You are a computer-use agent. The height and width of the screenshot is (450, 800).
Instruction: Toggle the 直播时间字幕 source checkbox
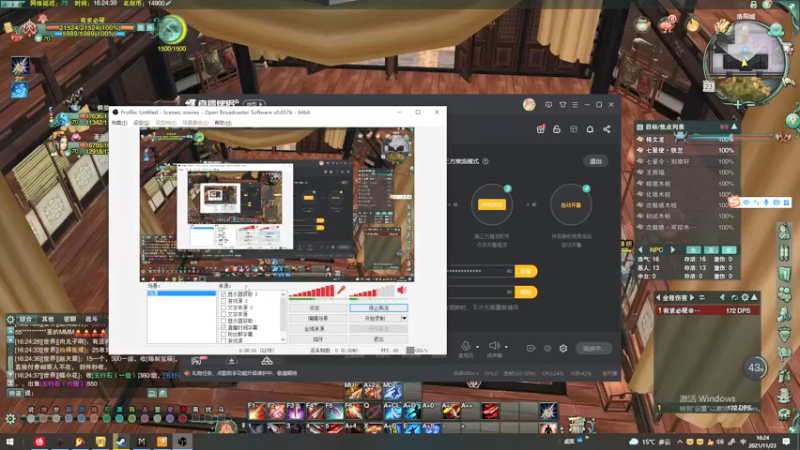[223, 328]
